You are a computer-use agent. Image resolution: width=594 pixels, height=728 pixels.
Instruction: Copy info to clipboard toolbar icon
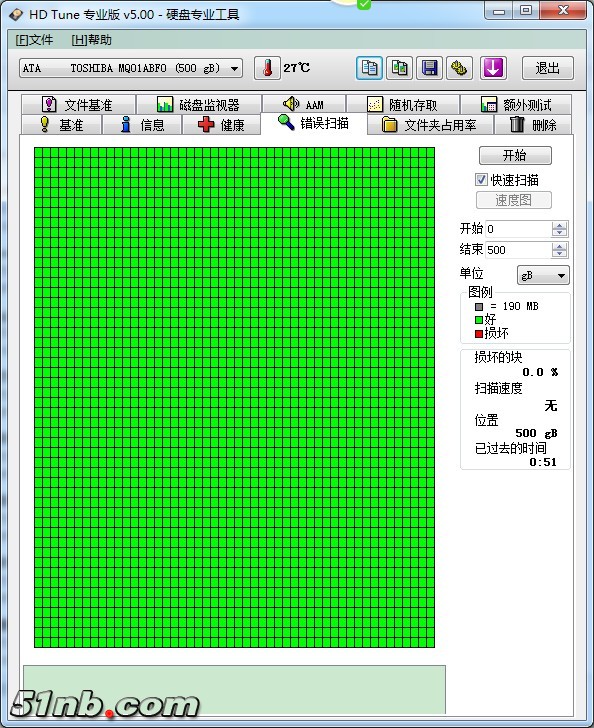point(369,68)
